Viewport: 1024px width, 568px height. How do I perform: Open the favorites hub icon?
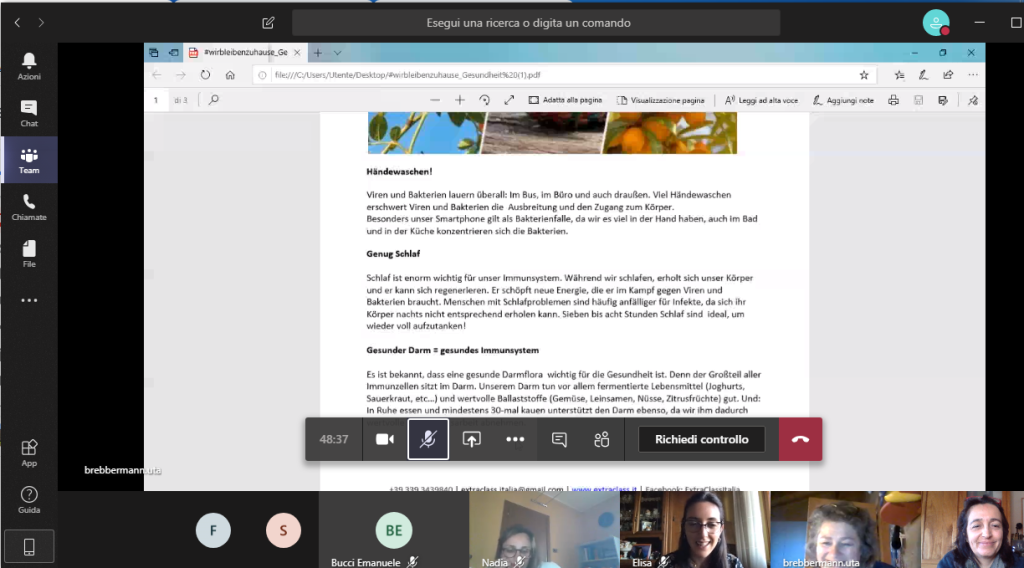(x=899, y=75)
